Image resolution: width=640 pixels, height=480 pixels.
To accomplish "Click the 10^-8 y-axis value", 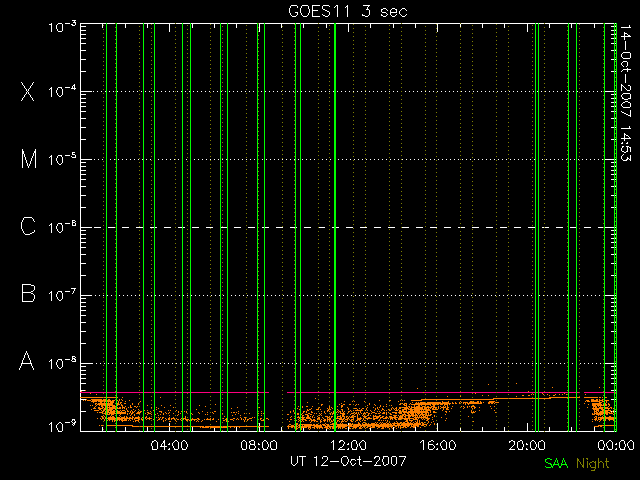I will 62,363.
